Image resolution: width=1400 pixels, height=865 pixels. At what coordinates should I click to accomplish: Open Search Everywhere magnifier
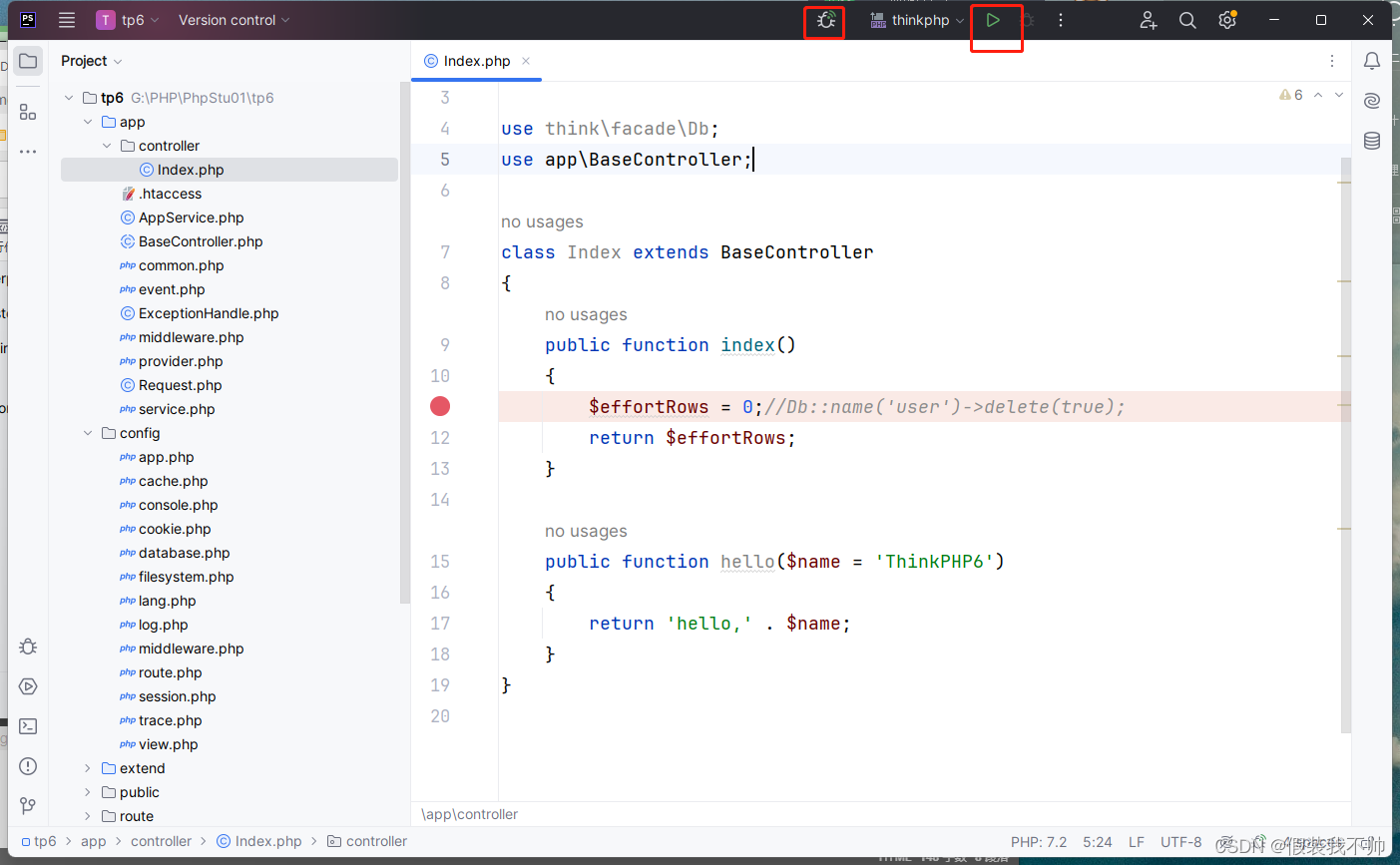(x=1187, y=20)
